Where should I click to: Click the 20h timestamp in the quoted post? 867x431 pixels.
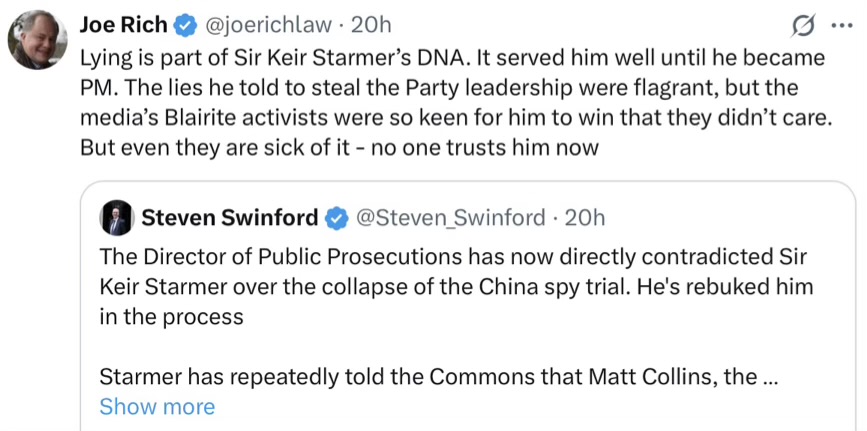(585, 217)
